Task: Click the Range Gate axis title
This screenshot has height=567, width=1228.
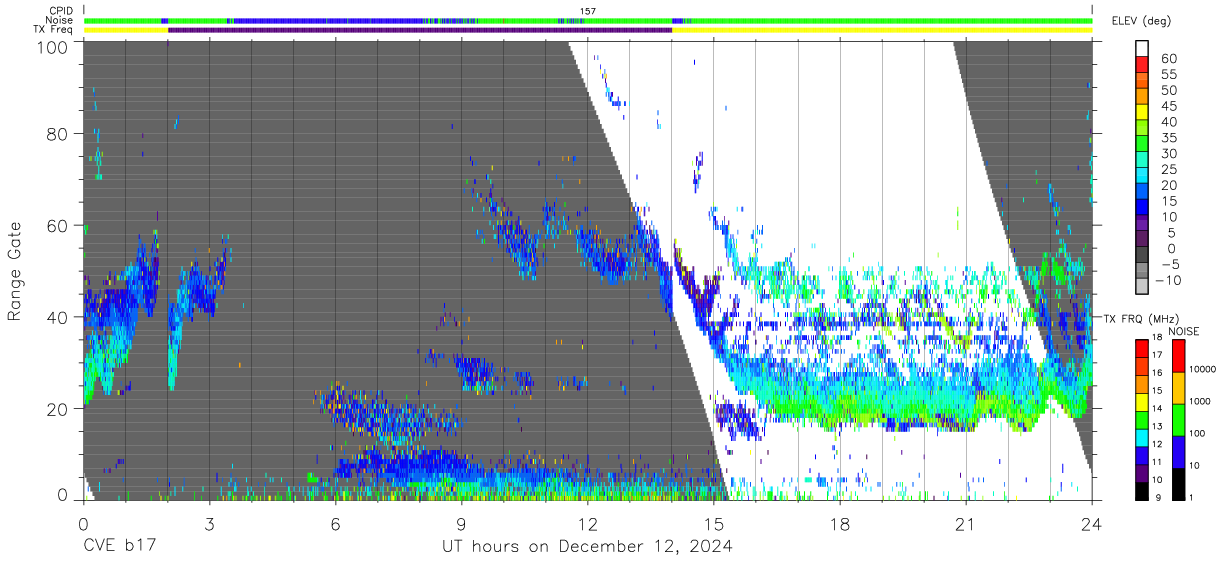Action: click(x=15, y=272)
